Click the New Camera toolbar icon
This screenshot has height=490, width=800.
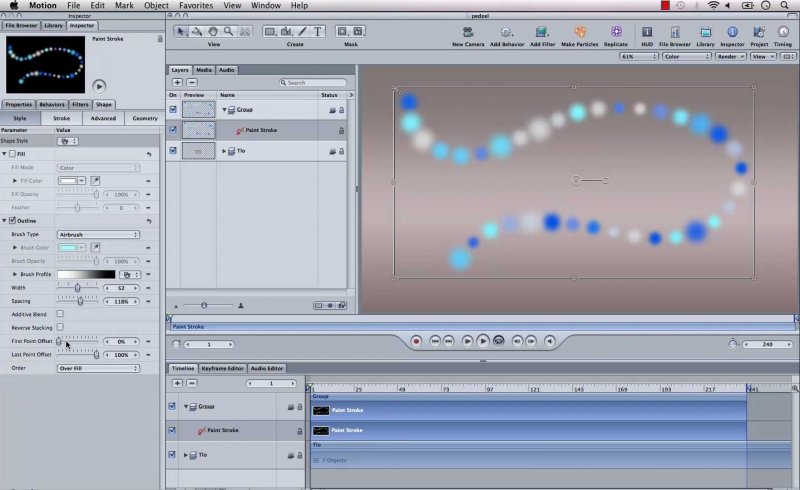click(x=468, y=32)
